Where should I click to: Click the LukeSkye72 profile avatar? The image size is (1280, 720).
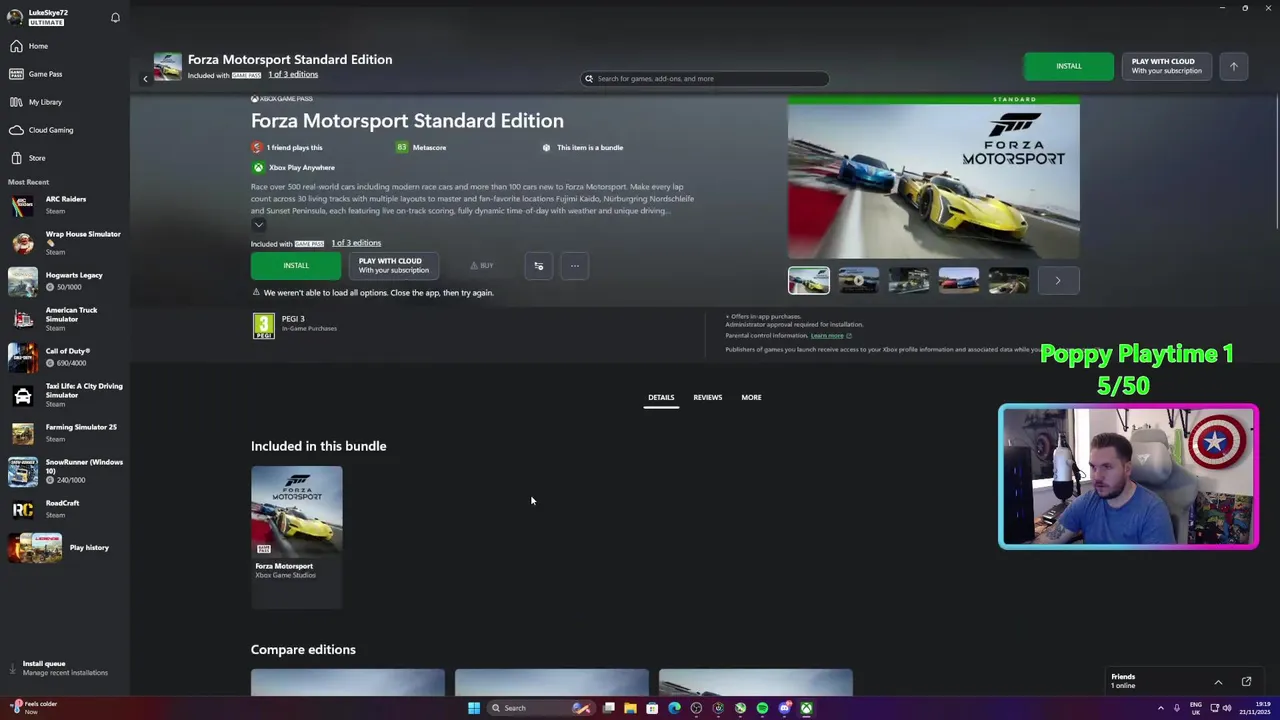click(15, 17)
